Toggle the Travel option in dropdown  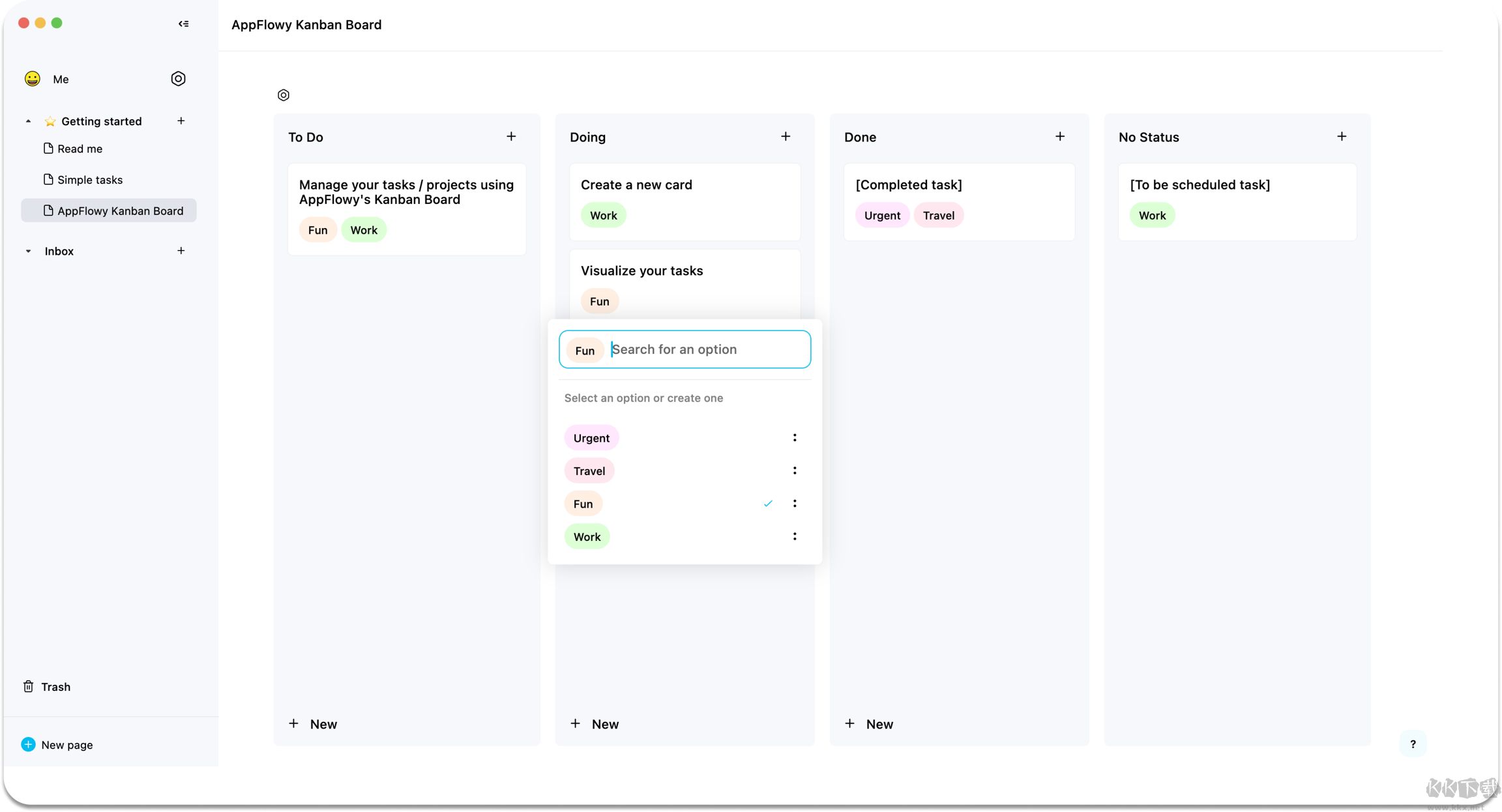(589, 471)
